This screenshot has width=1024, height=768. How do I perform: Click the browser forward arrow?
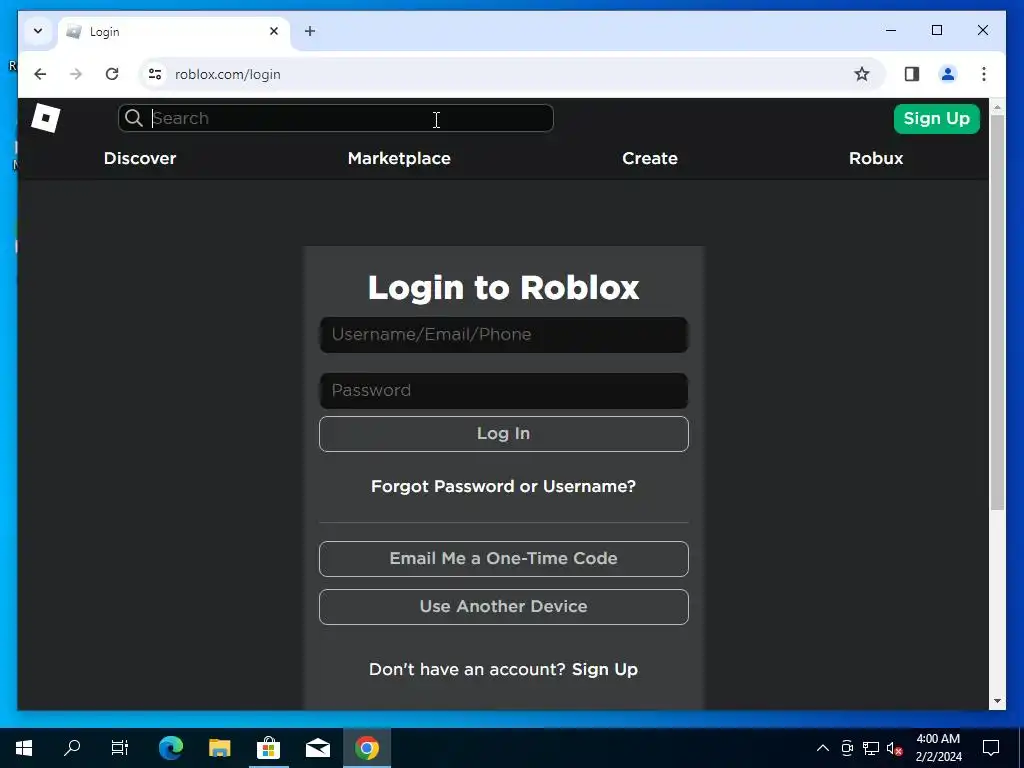[x=76, y=74]
